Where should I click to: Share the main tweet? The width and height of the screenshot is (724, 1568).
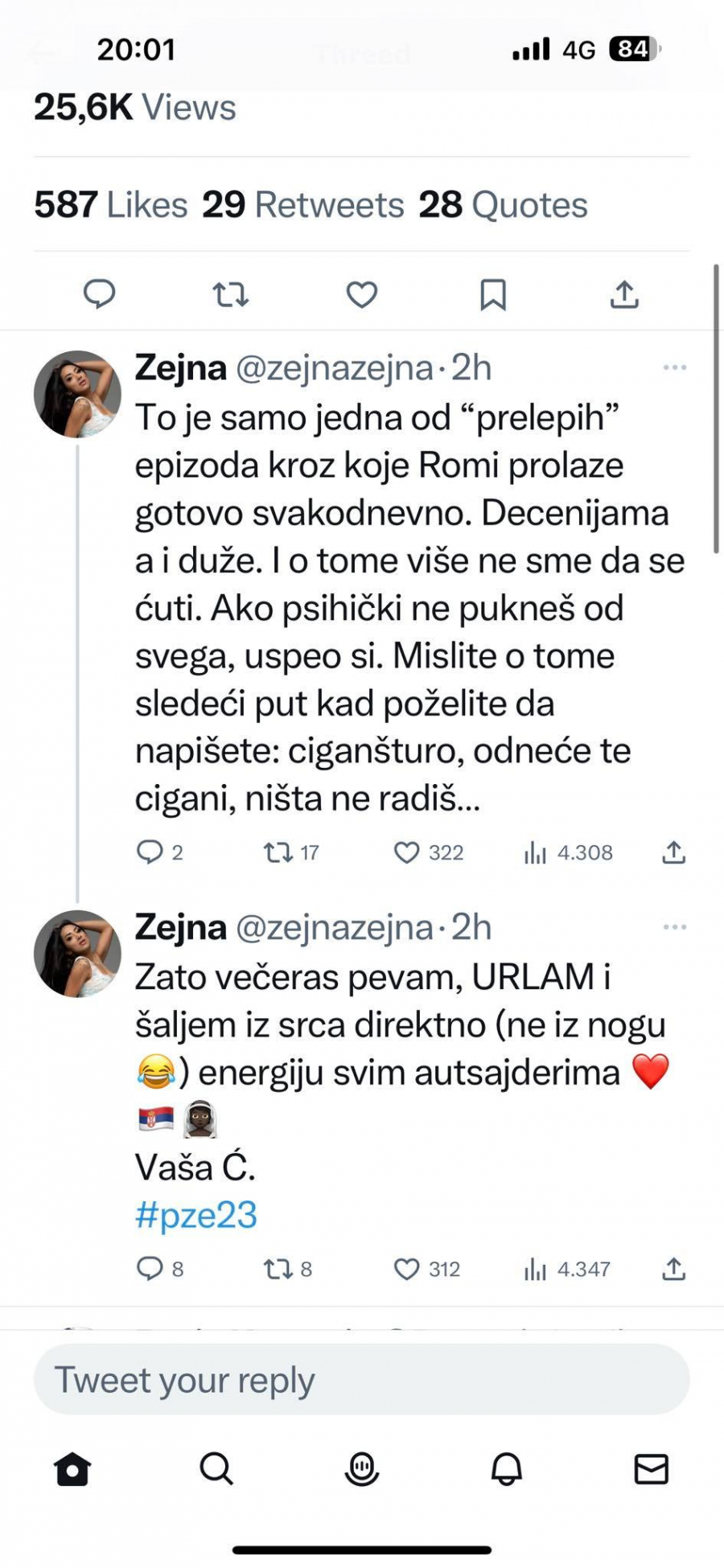(x=624, y=294)
